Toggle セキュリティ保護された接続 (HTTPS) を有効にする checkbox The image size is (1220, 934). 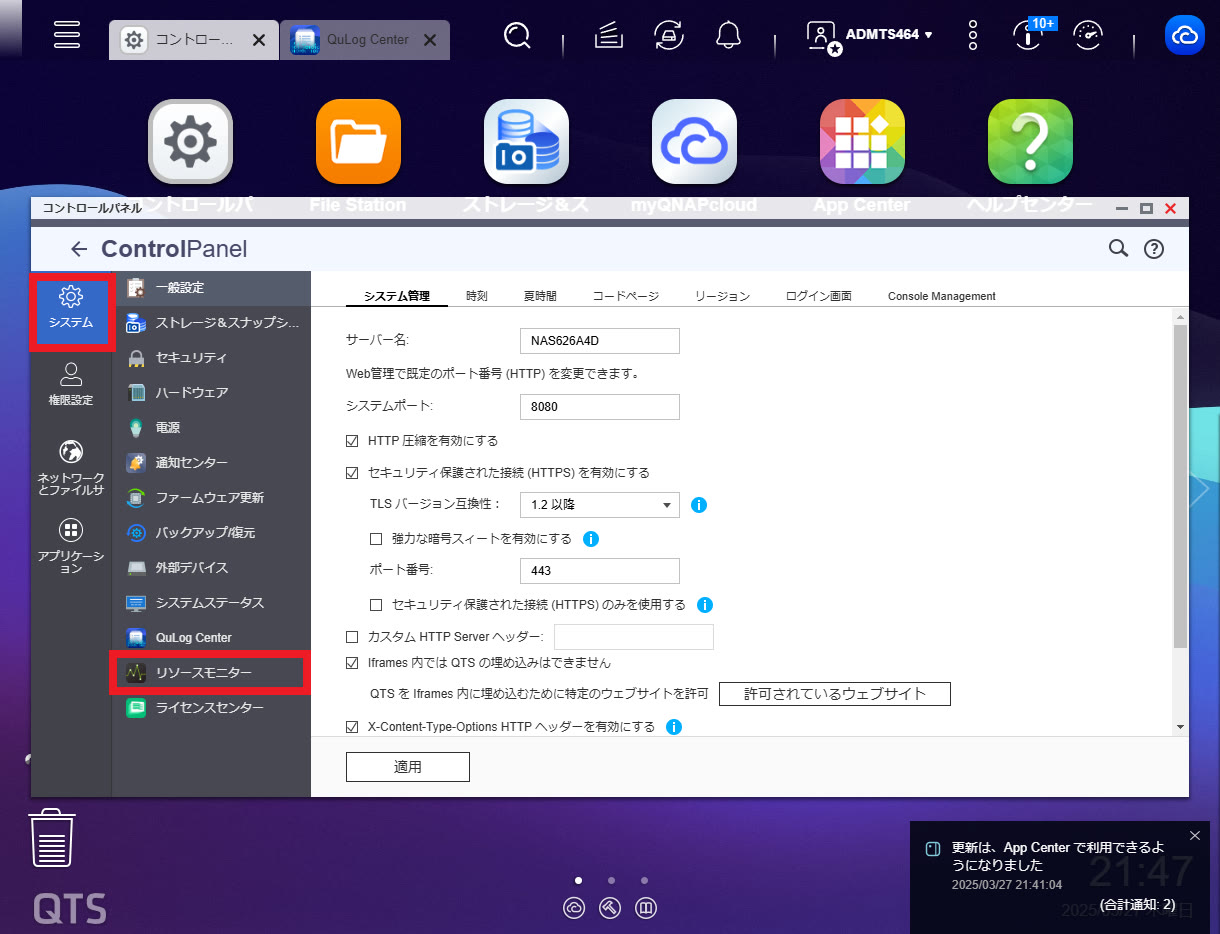coord(352,473)
